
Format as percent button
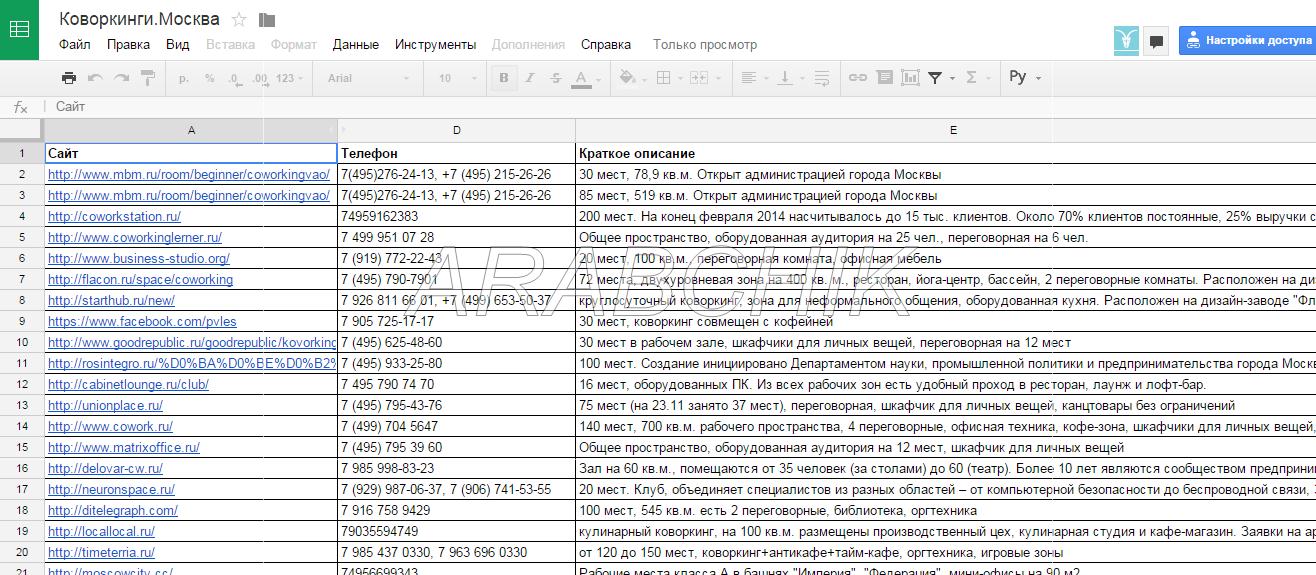[209, 78]
